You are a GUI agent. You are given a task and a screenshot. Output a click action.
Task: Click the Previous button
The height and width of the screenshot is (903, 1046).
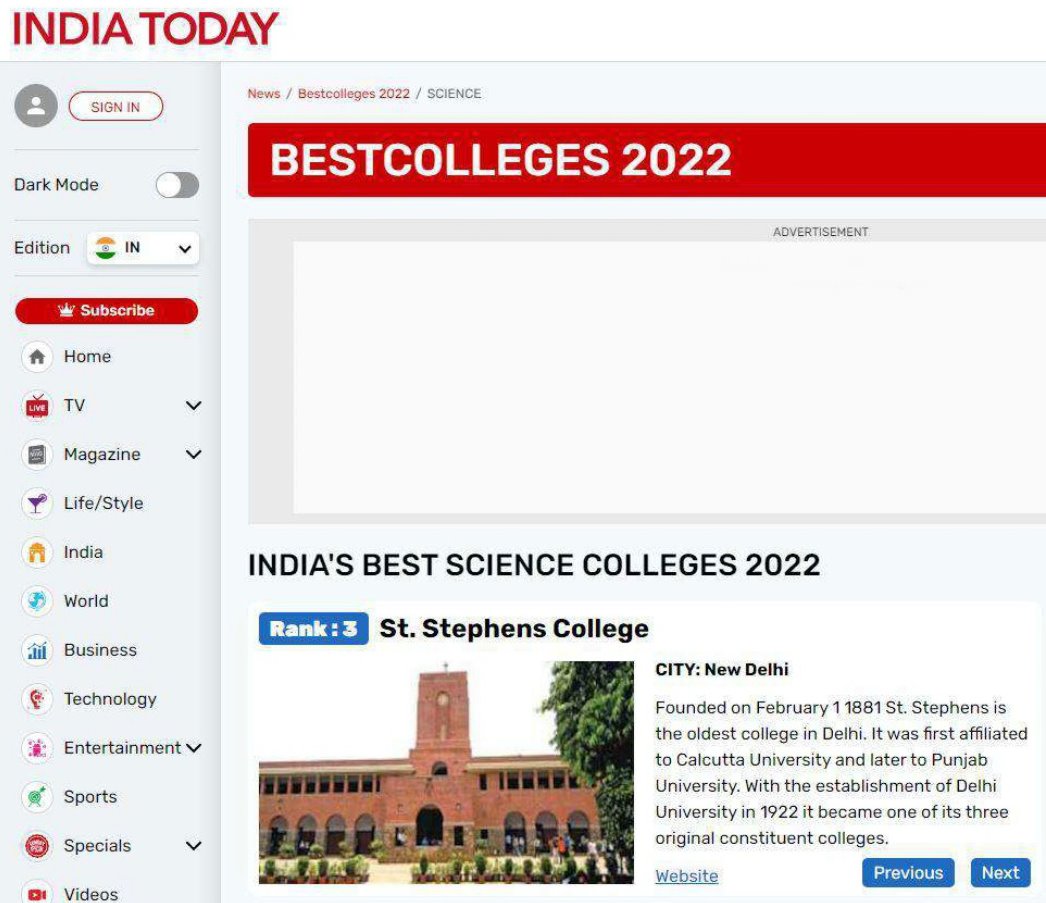pos(908,872)
